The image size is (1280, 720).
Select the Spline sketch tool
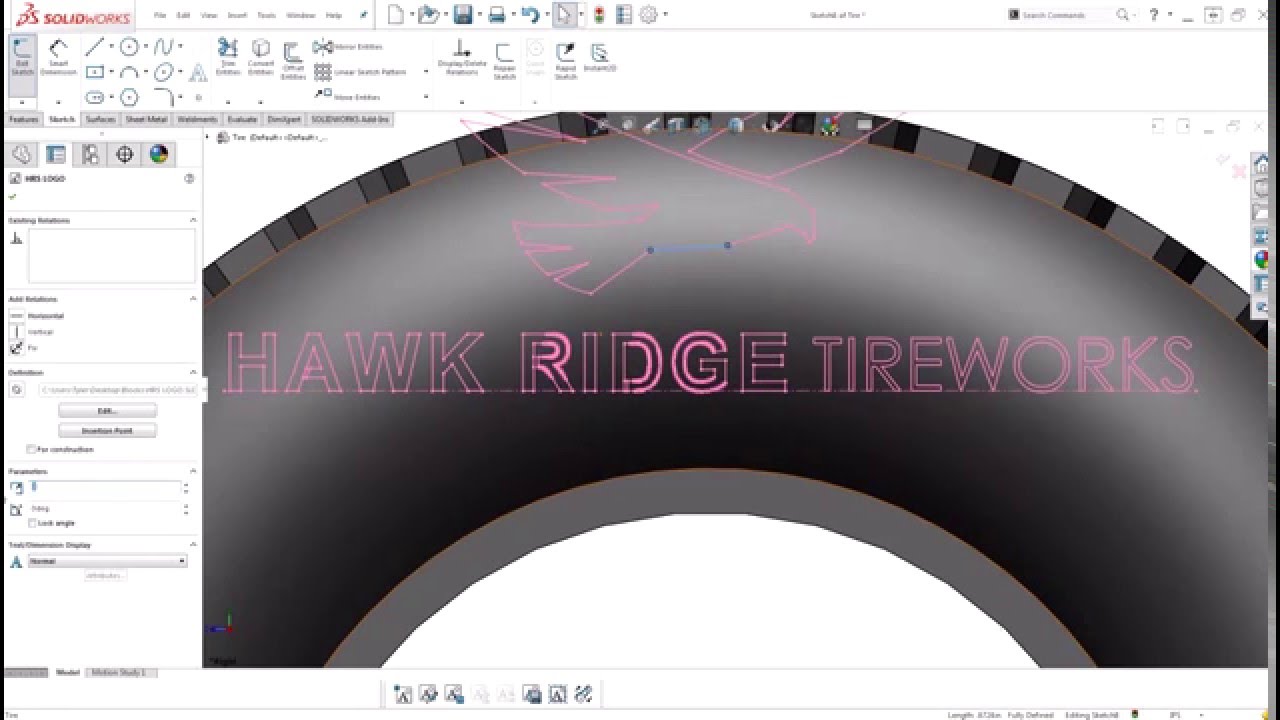coord(163,47)
